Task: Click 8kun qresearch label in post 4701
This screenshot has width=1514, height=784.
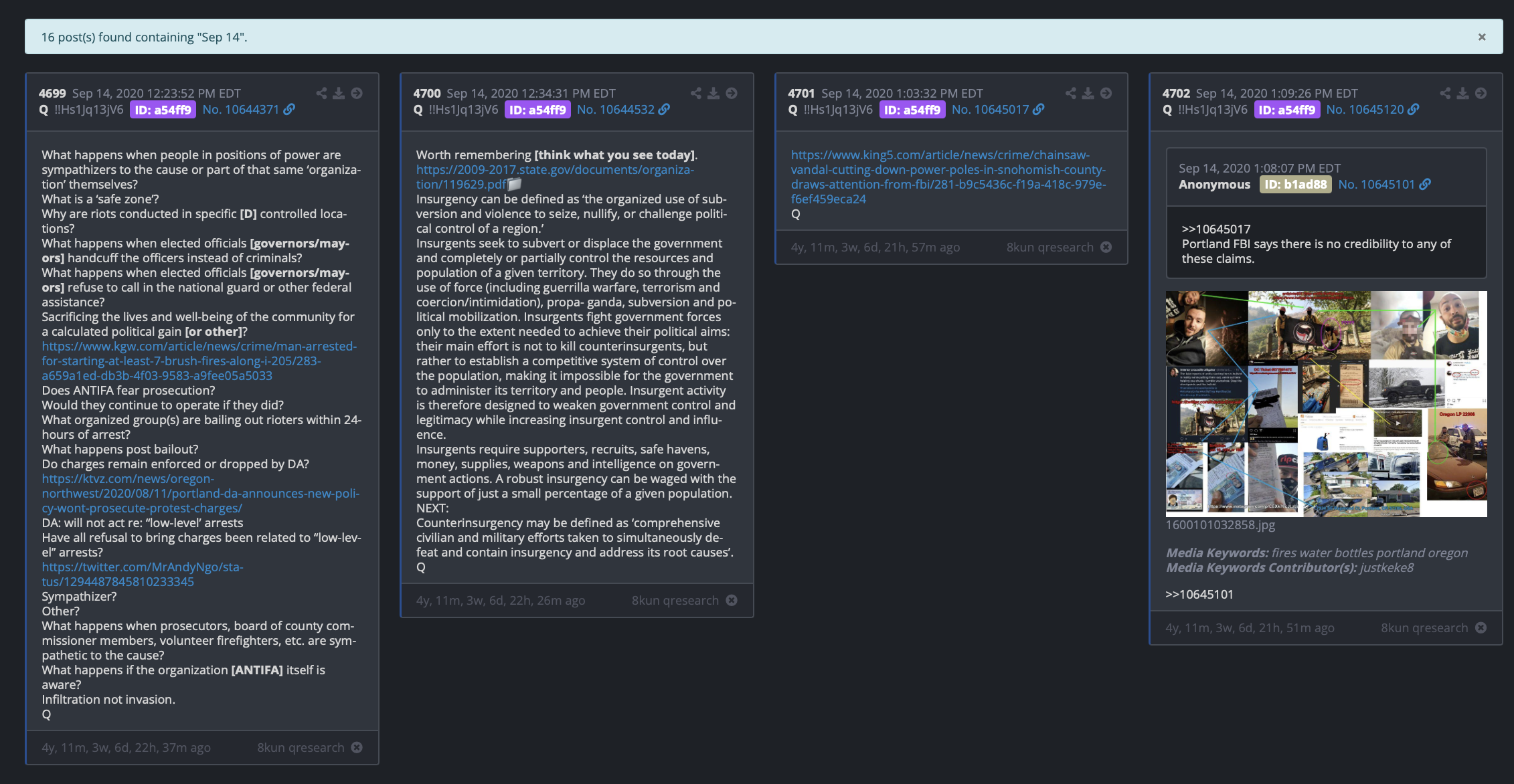Action: [1049, 248]
